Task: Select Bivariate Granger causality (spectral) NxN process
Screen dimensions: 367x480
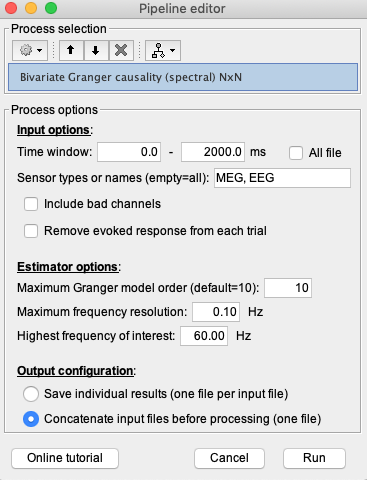Action: [183, 77]
